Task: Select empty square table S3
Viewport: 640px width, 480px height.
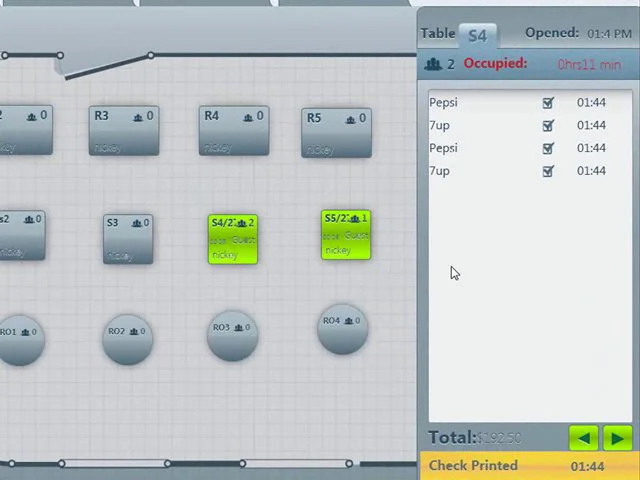Action: [128, 239]
